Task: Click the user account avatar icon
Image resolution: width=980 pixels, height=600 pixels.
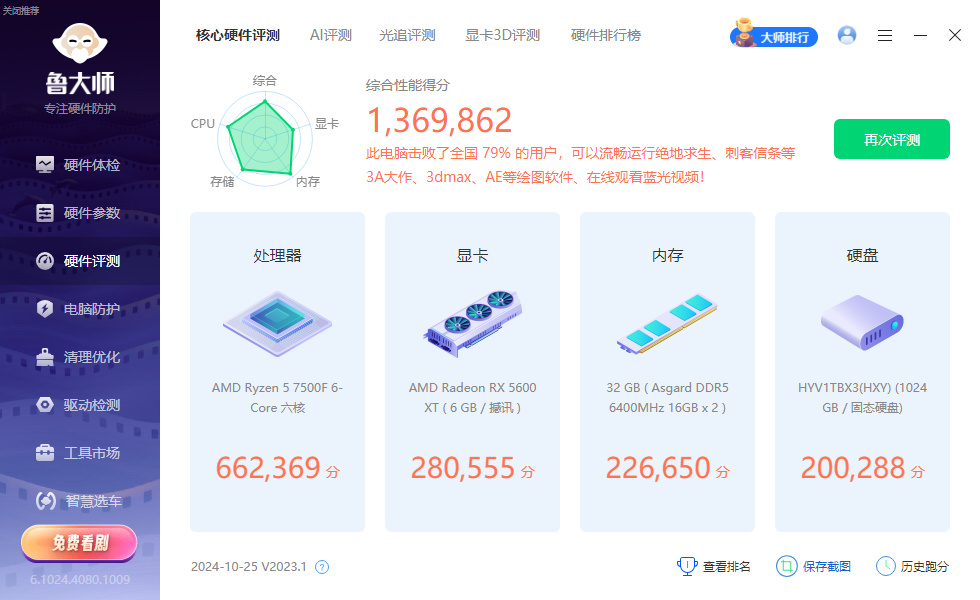Action: [x=847, y=35]
